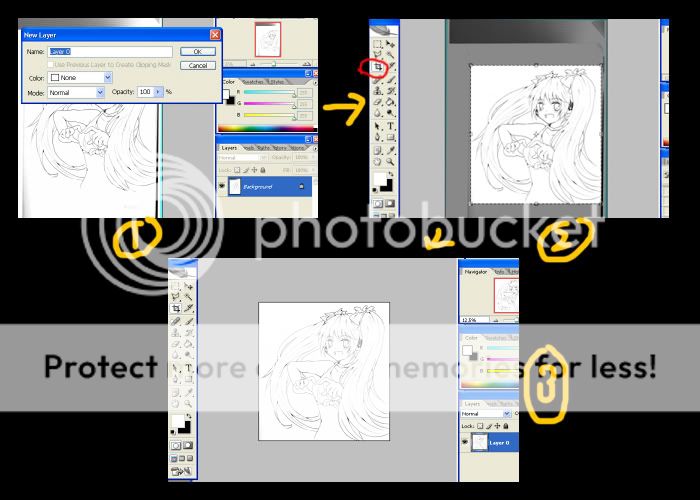Screen dimensions: 700x500
Task: Select the Layers tab above Layer 0
Action: [472, 404]
